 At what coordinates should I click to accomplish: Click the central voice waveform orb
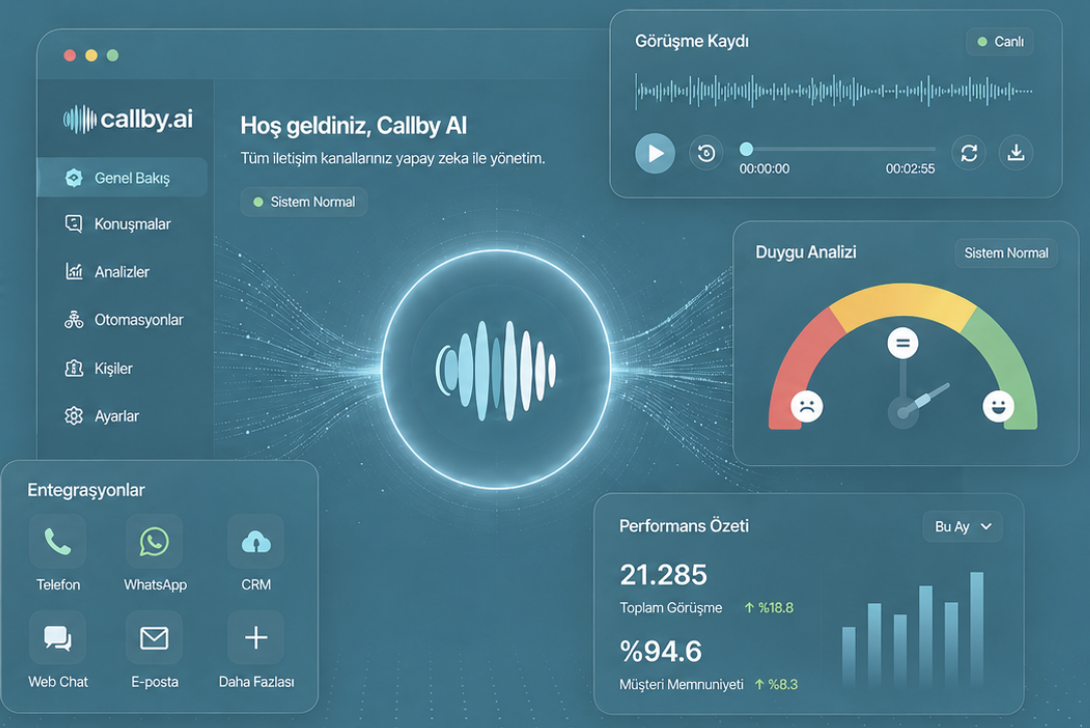coord(496,369)
